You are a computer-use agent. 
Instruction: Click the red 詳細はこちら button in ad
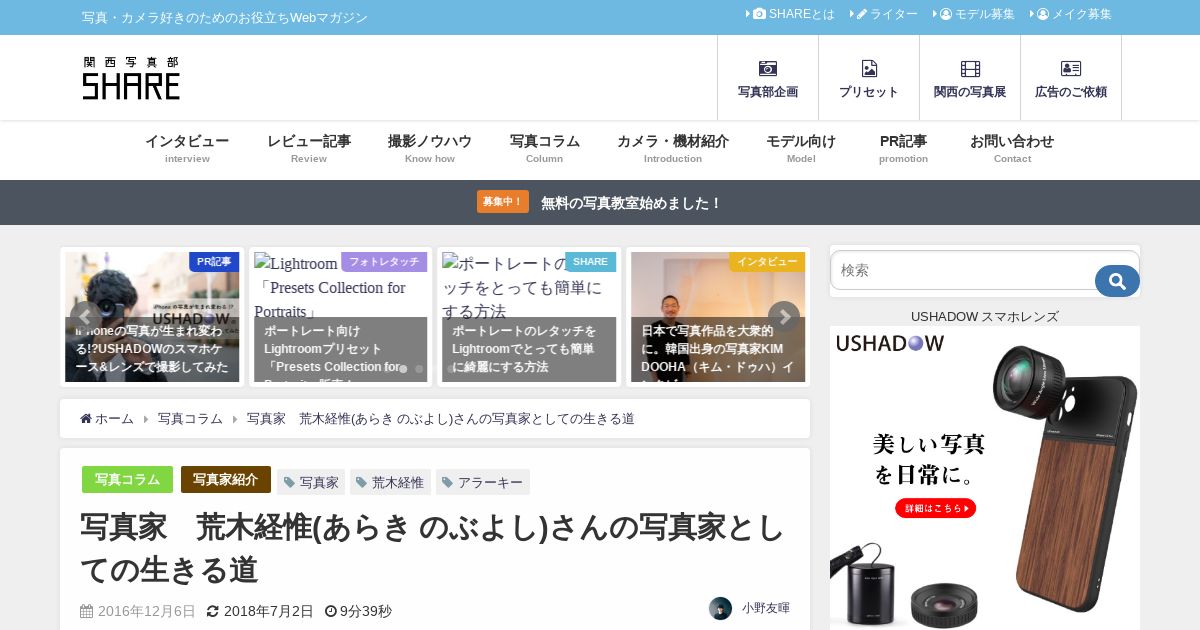point(935,508)
